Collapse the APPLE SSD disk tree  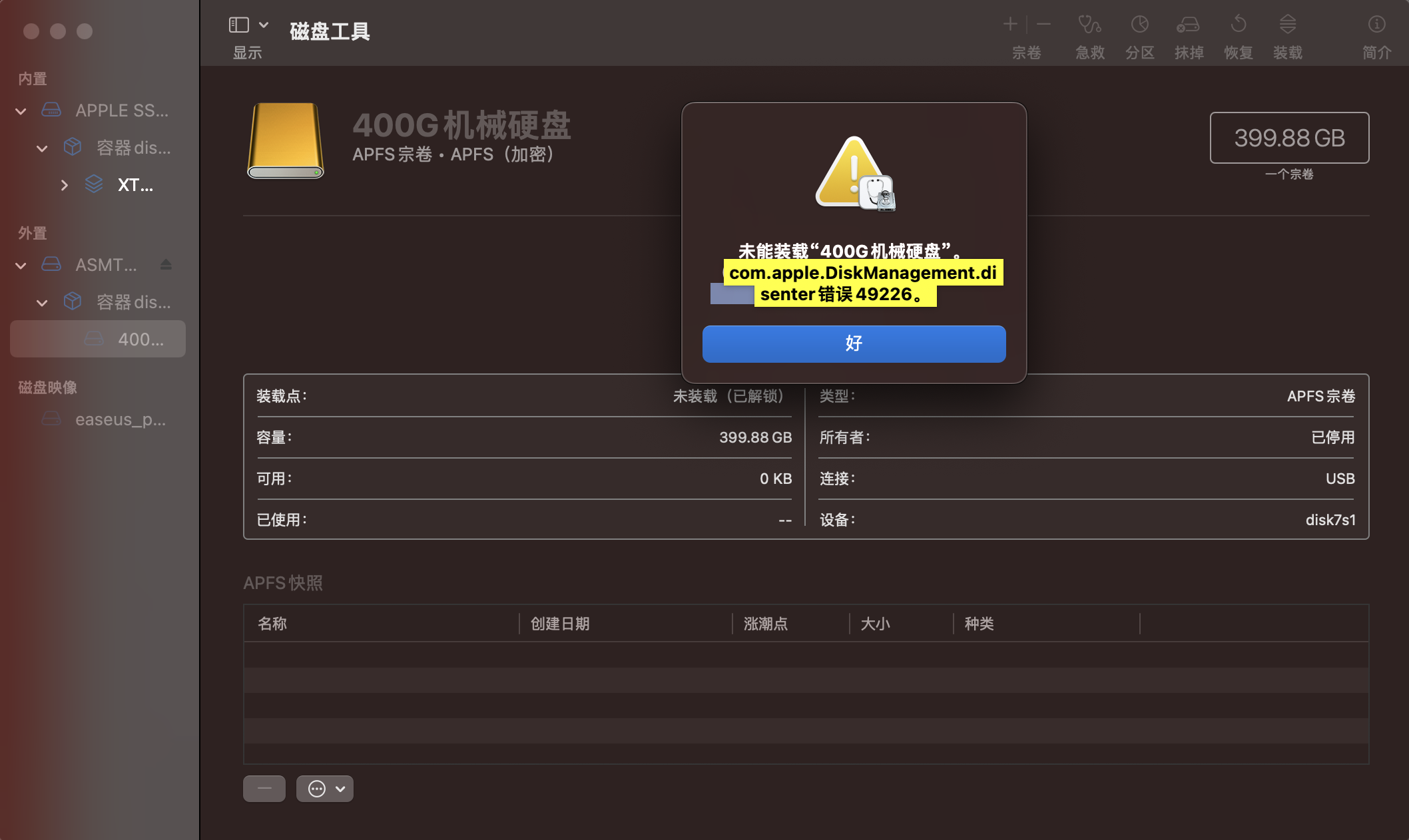tap(21, 111)
